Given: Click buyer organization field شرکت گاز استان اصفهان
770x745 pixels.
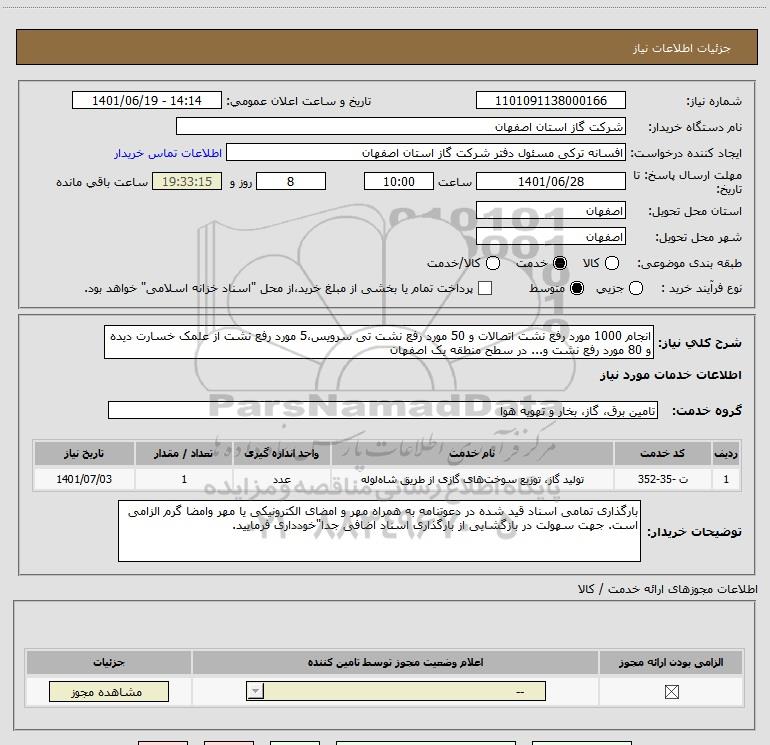Looking at the screenshot, I should 401,126.
